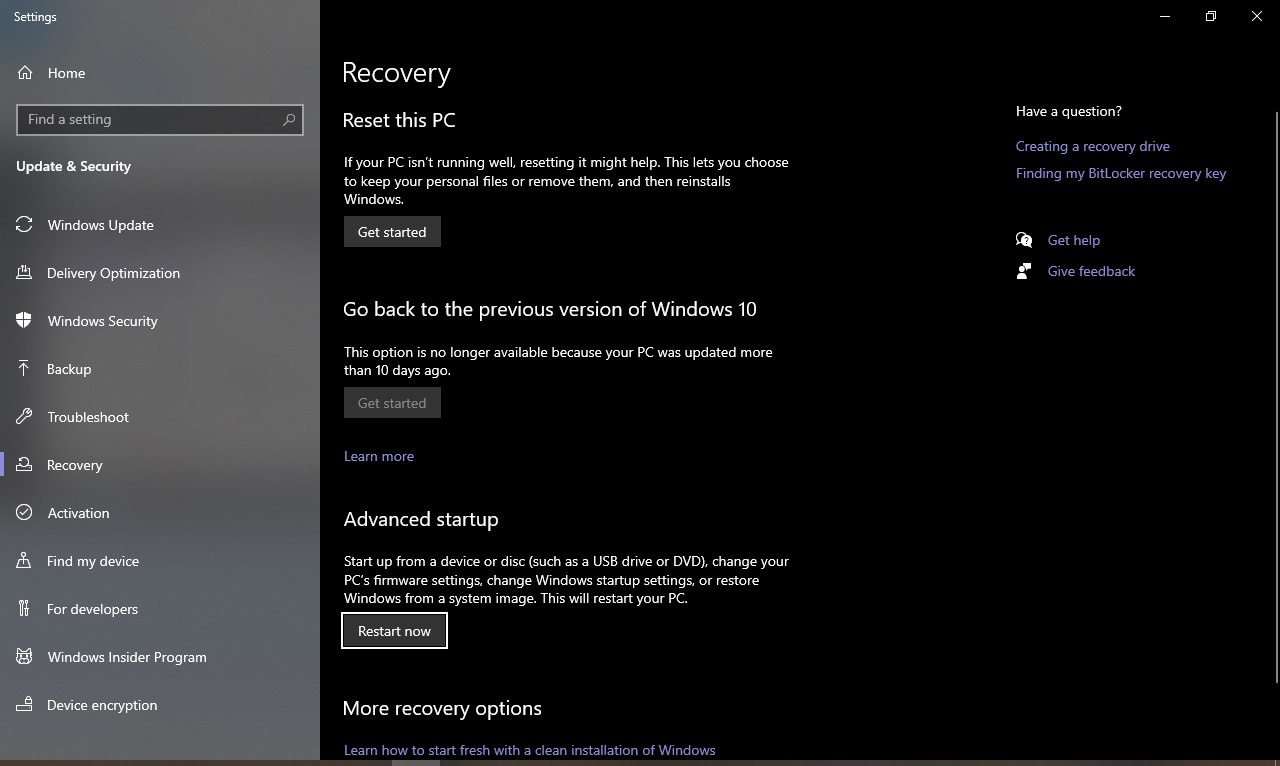Open the clean installation of Windows link
Viewport: 1280px width, 766px height.
[x=530, y=750]
